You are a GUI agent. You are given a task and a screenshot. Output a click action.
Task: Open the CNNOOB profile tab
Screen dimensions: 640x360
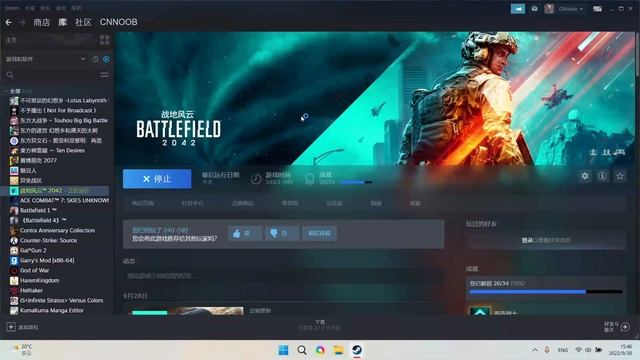118,22
